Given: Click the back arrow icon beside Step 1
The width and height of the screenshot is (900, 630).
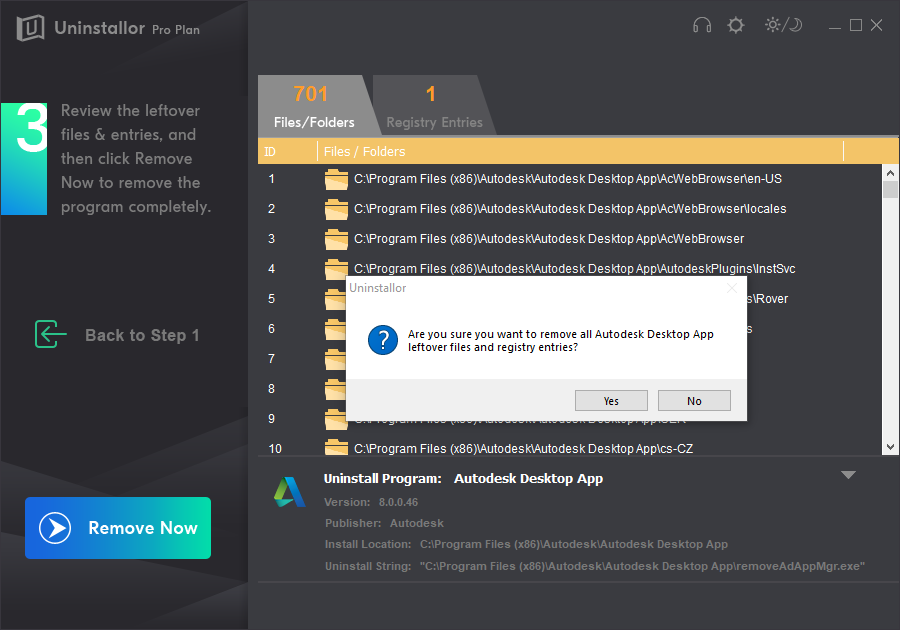Looking at the screenshot, I should click(x=51, y=334).
